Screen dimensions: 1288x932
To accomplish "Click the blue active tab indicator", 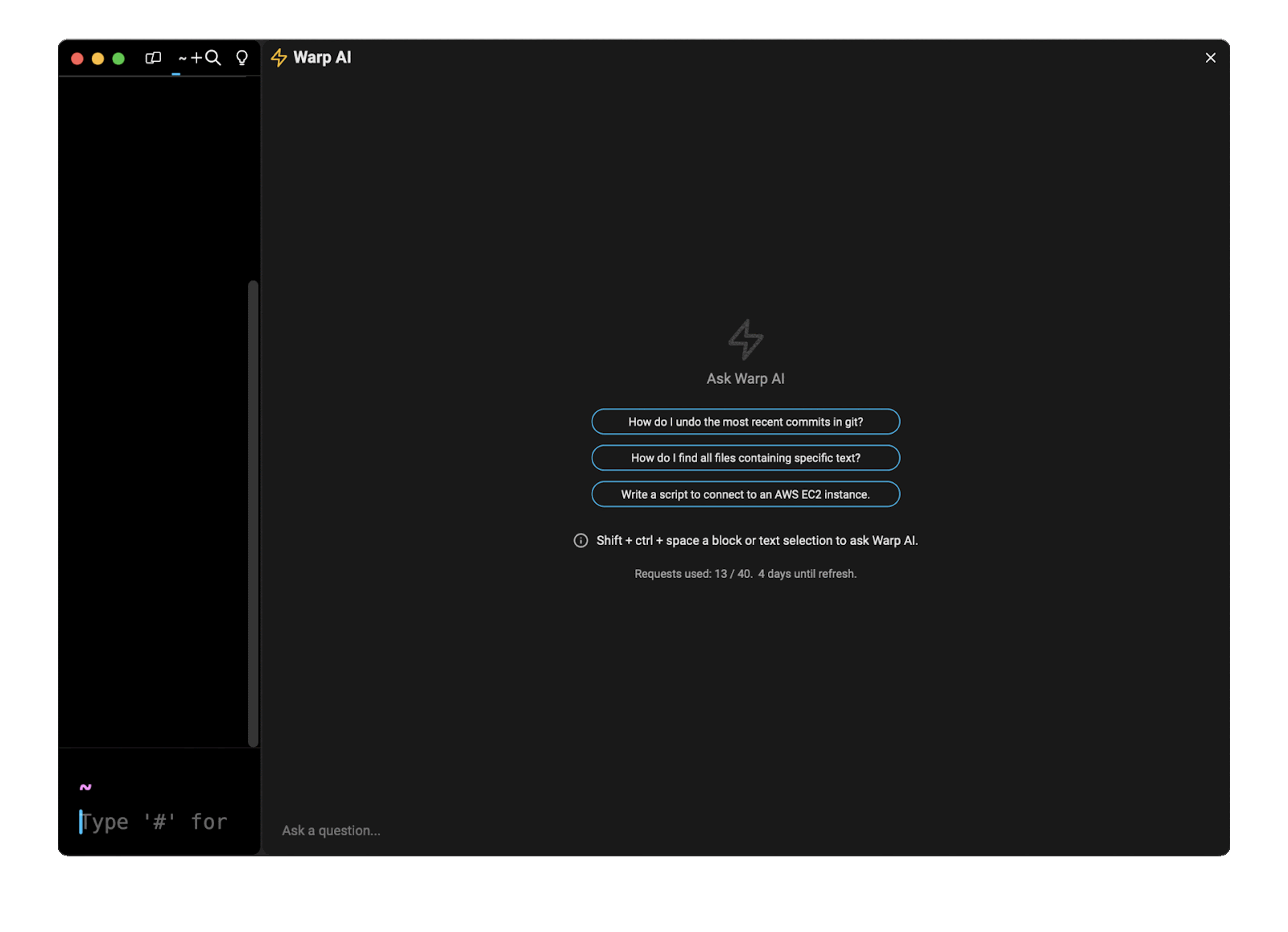I will tap(174, 73).
